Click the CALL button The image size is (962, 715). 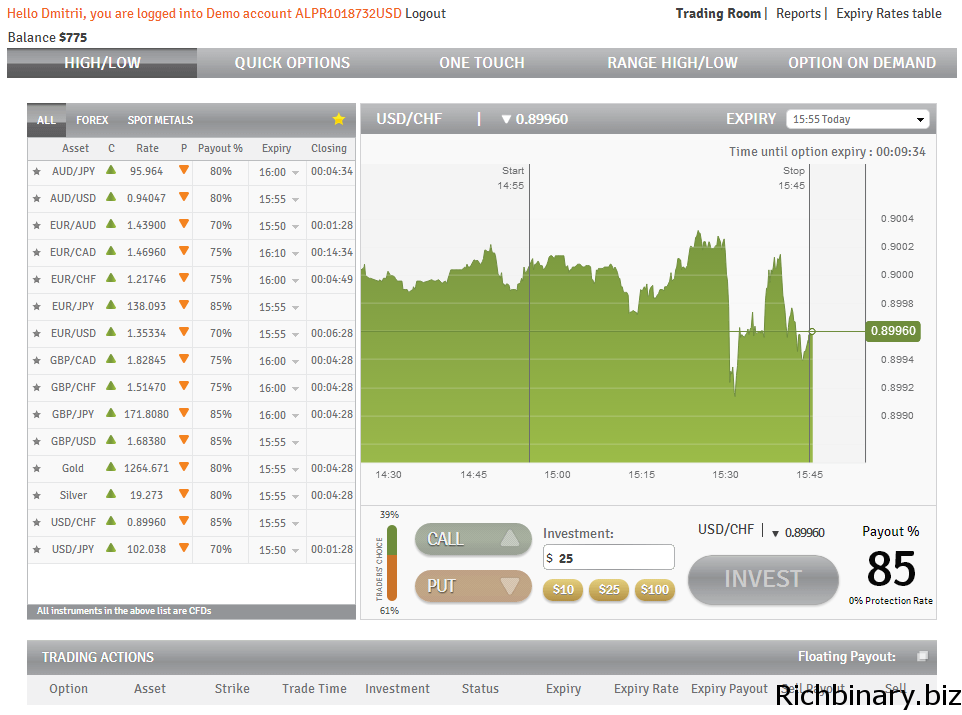coord(473,539)
